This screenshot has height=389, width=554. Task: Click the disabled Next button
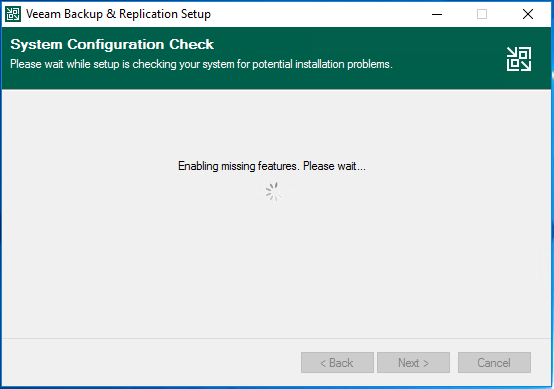tap(413, 363)
